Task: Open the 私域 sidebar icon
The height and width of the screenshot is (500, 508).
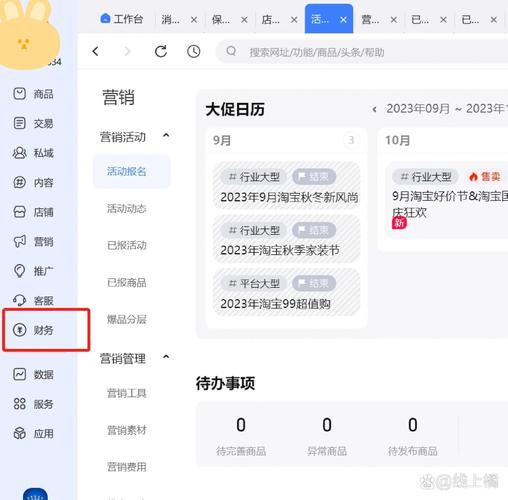Action: tap(19, 153)
